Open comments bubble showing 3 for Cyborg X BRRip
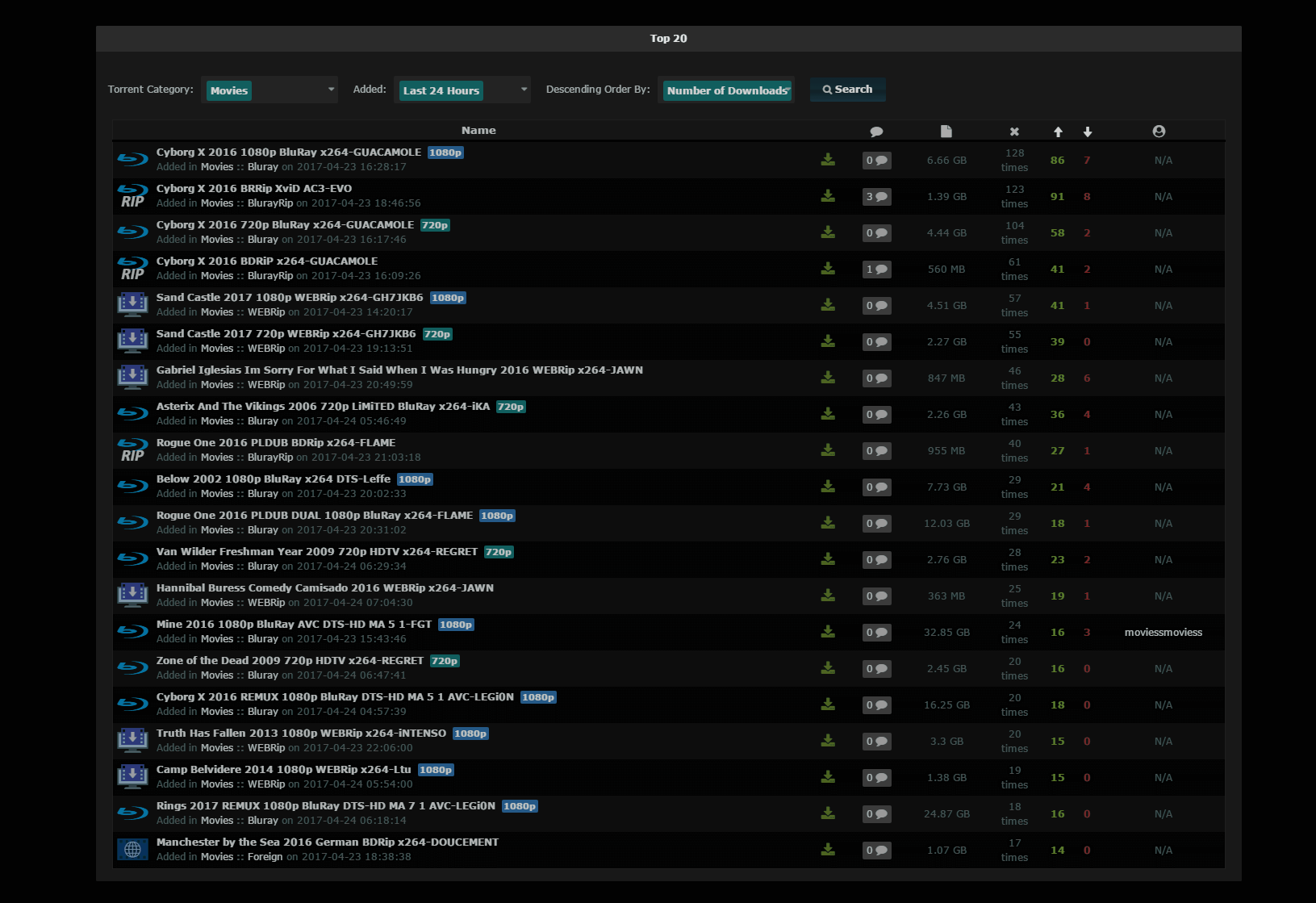The width and height of the screenshot is (1316, 903). 876,196
